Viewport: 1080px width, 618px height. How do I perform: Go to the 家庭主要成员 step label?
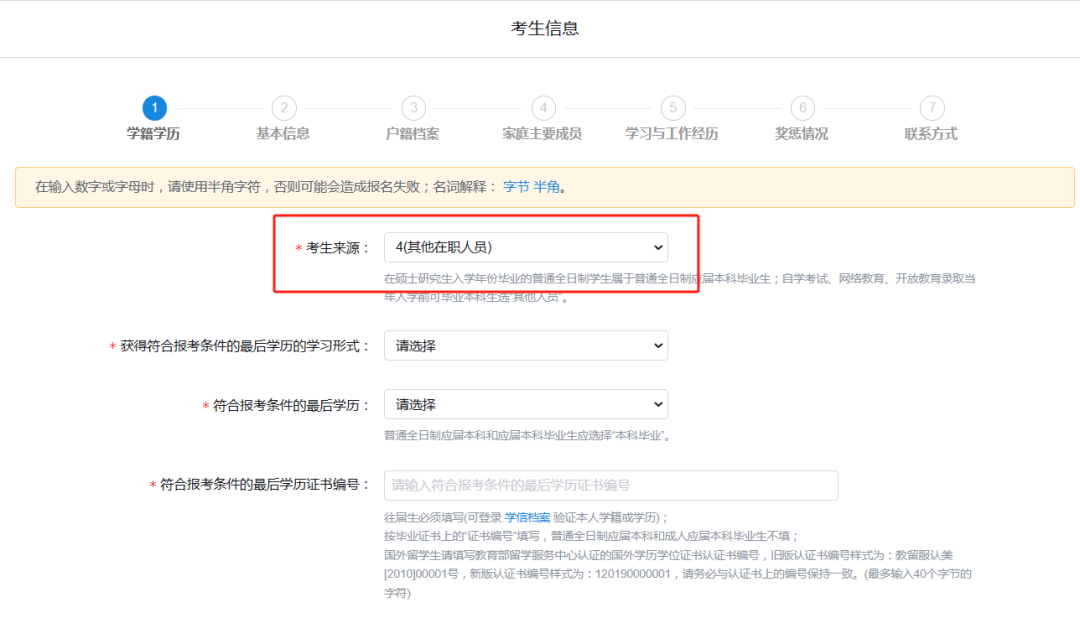coord(542,134)
